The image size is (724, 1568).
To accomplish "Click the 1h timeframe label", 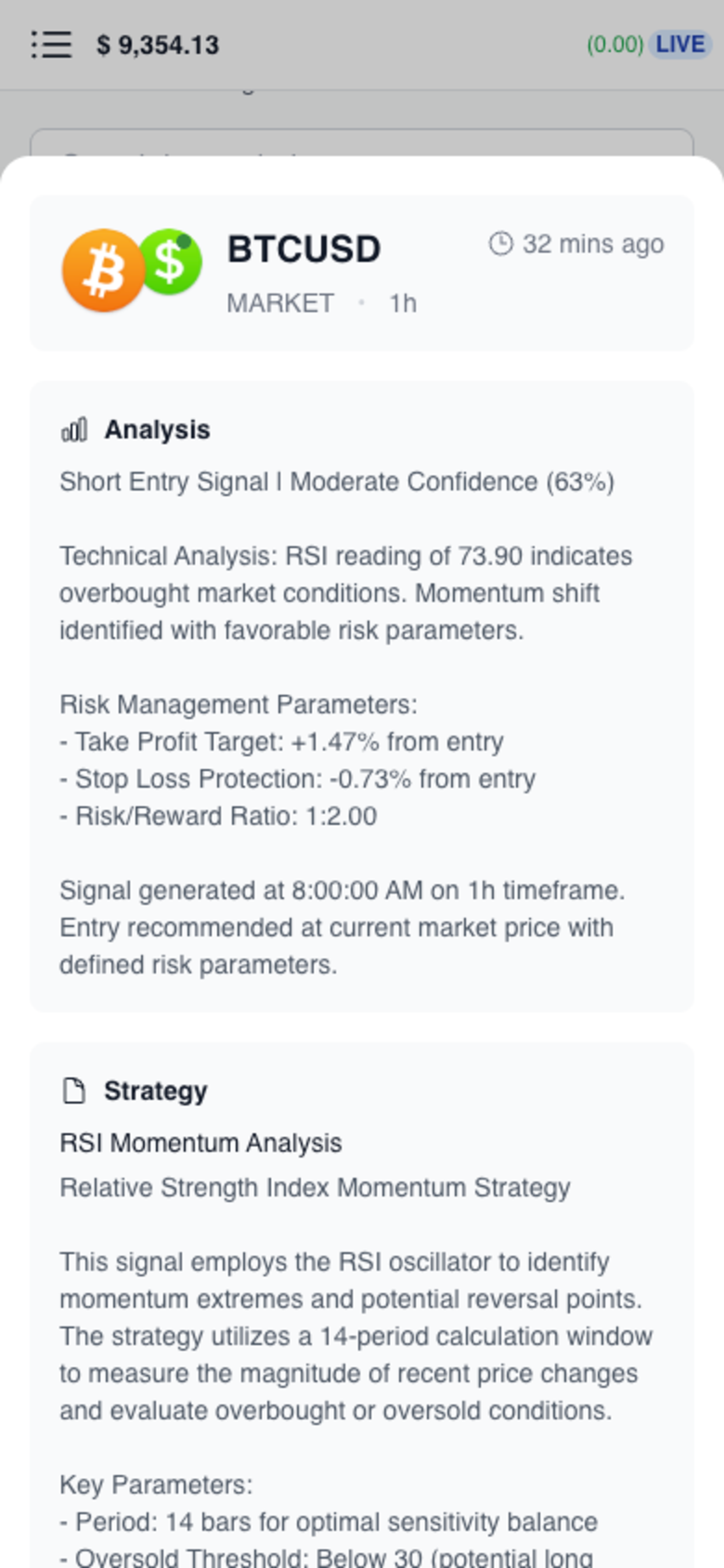I will [403, 303].
